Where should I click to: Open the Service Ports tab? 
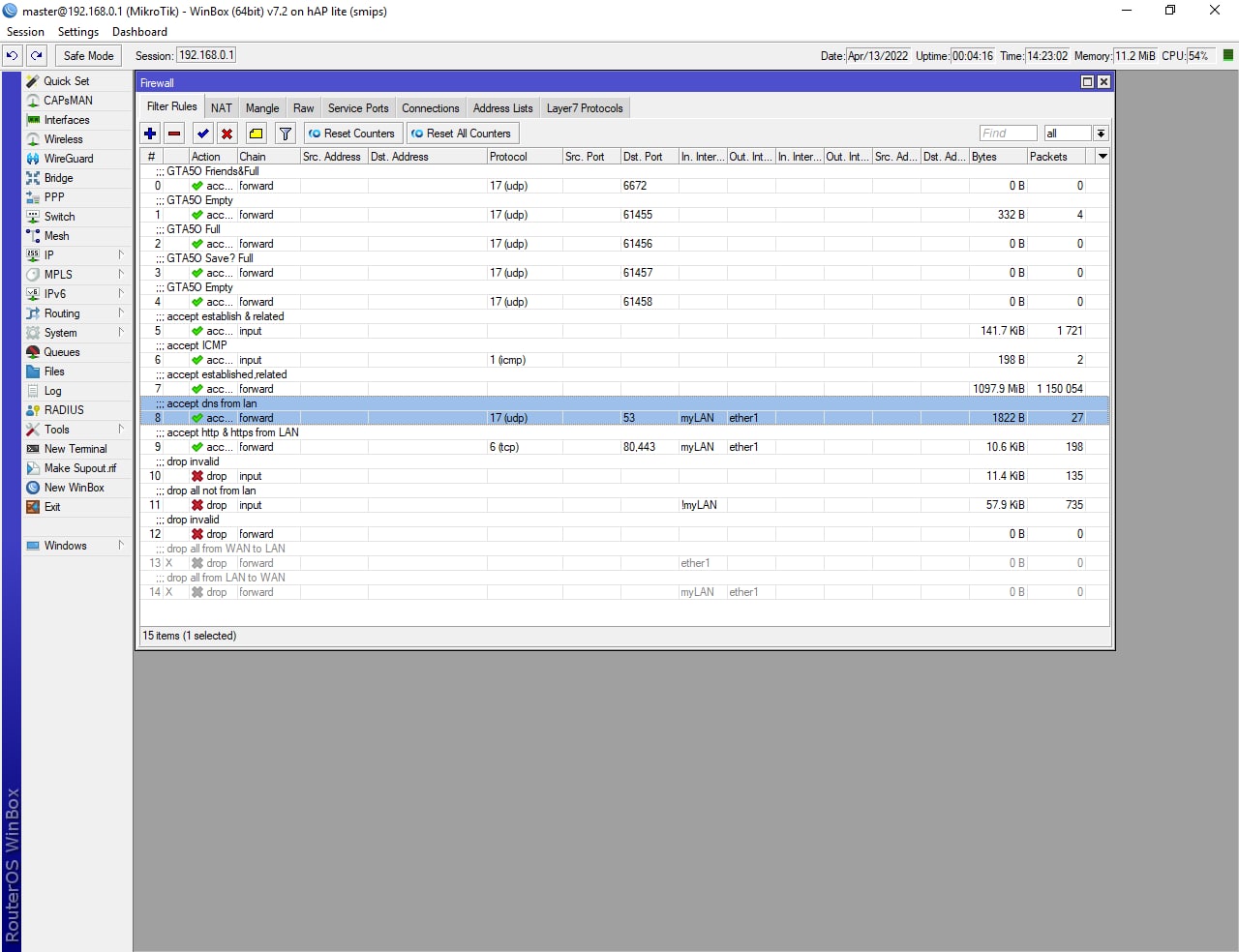tap(358, 108)
